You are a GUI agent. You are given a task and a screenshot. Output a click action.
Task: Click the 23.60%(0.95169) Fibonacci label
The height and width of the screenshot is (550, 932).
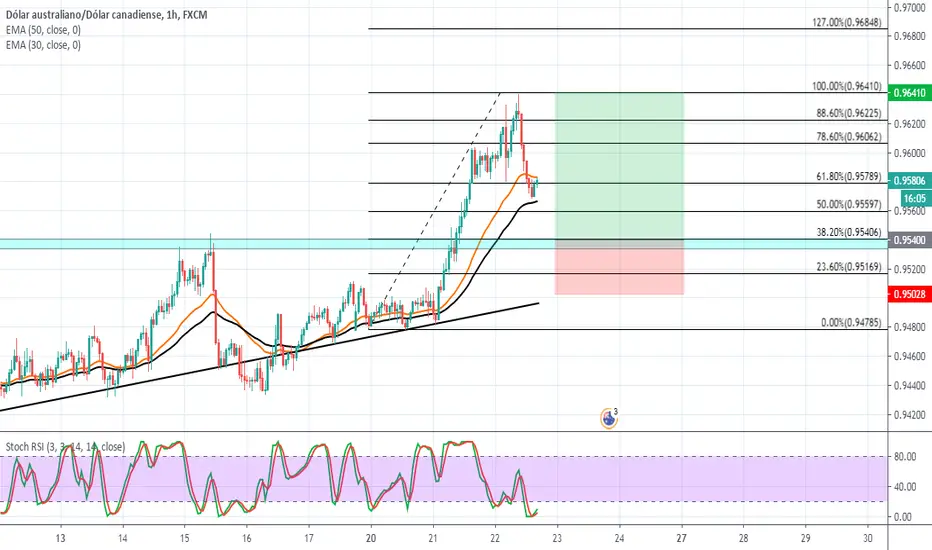click(849, 267)
